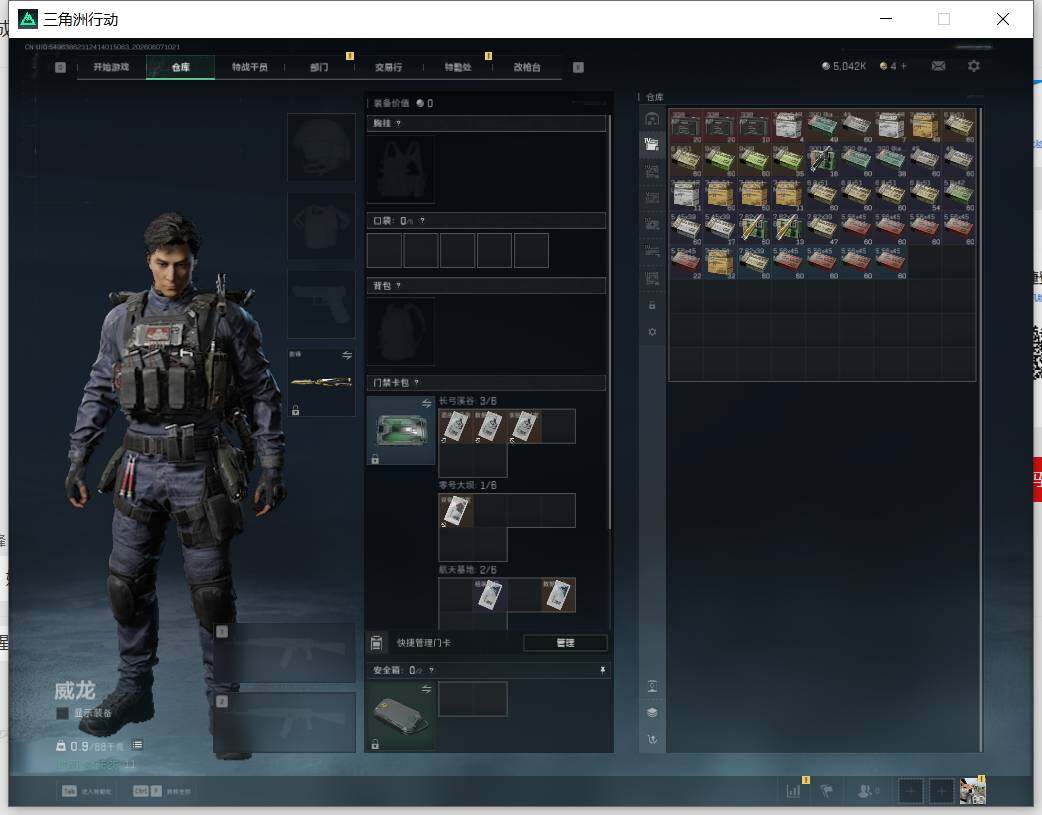Click the 管理 button
The width and height of the screenshot is (1042, 815).
(566, 643)
